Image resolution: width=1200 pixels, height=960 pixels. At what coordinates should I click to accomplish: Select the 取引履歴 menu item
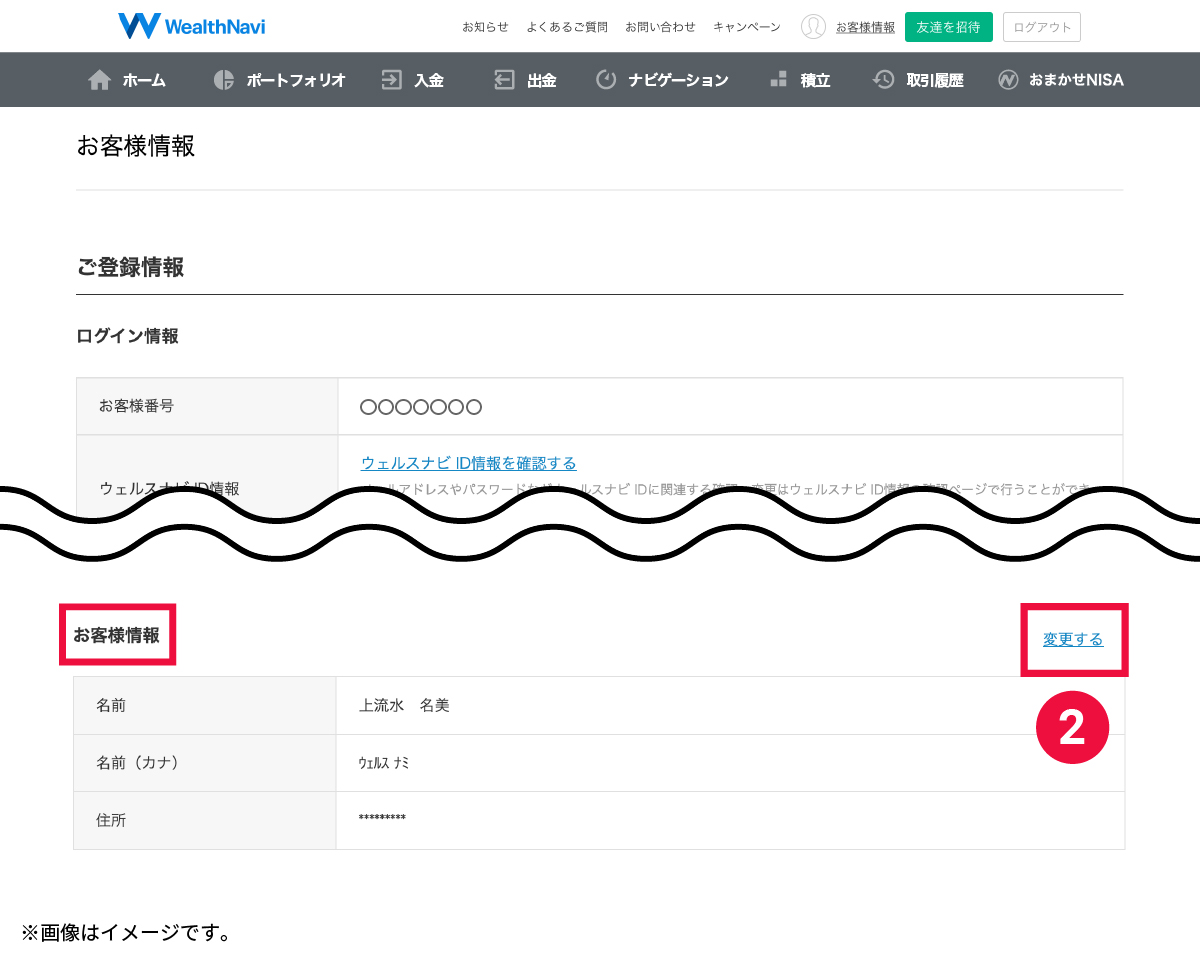935,80
